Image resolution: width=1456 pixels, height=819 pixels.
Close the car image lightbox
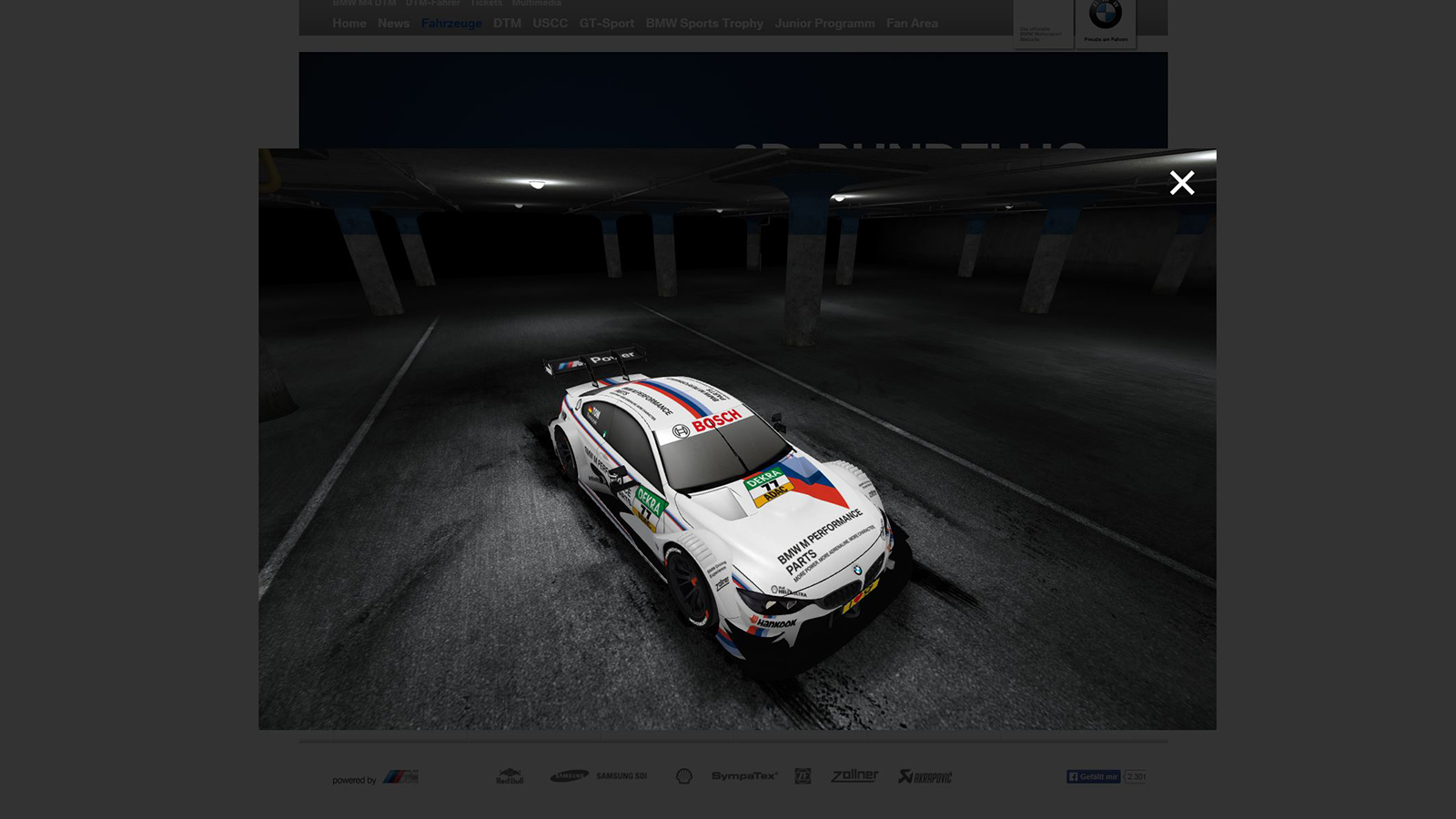click(x=1181, y=183)
